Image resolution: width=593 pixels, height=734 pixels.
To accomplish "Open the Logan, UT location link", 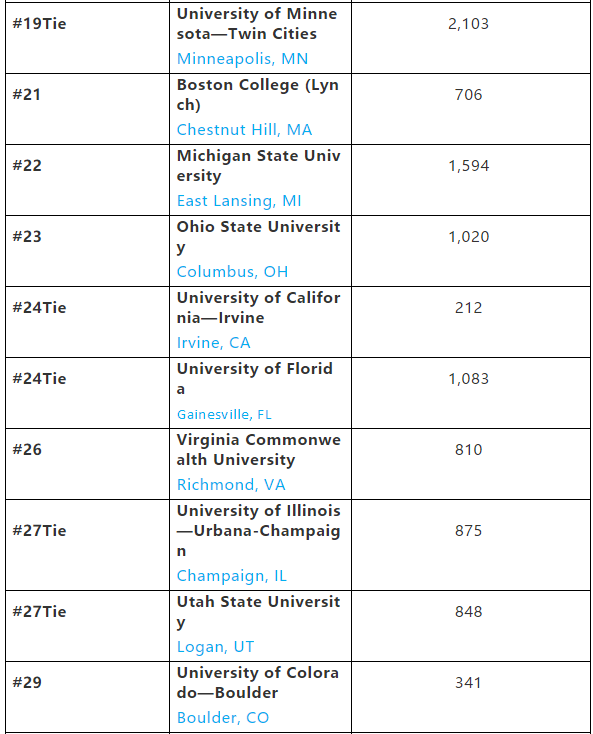I will (x=215, y=647).
